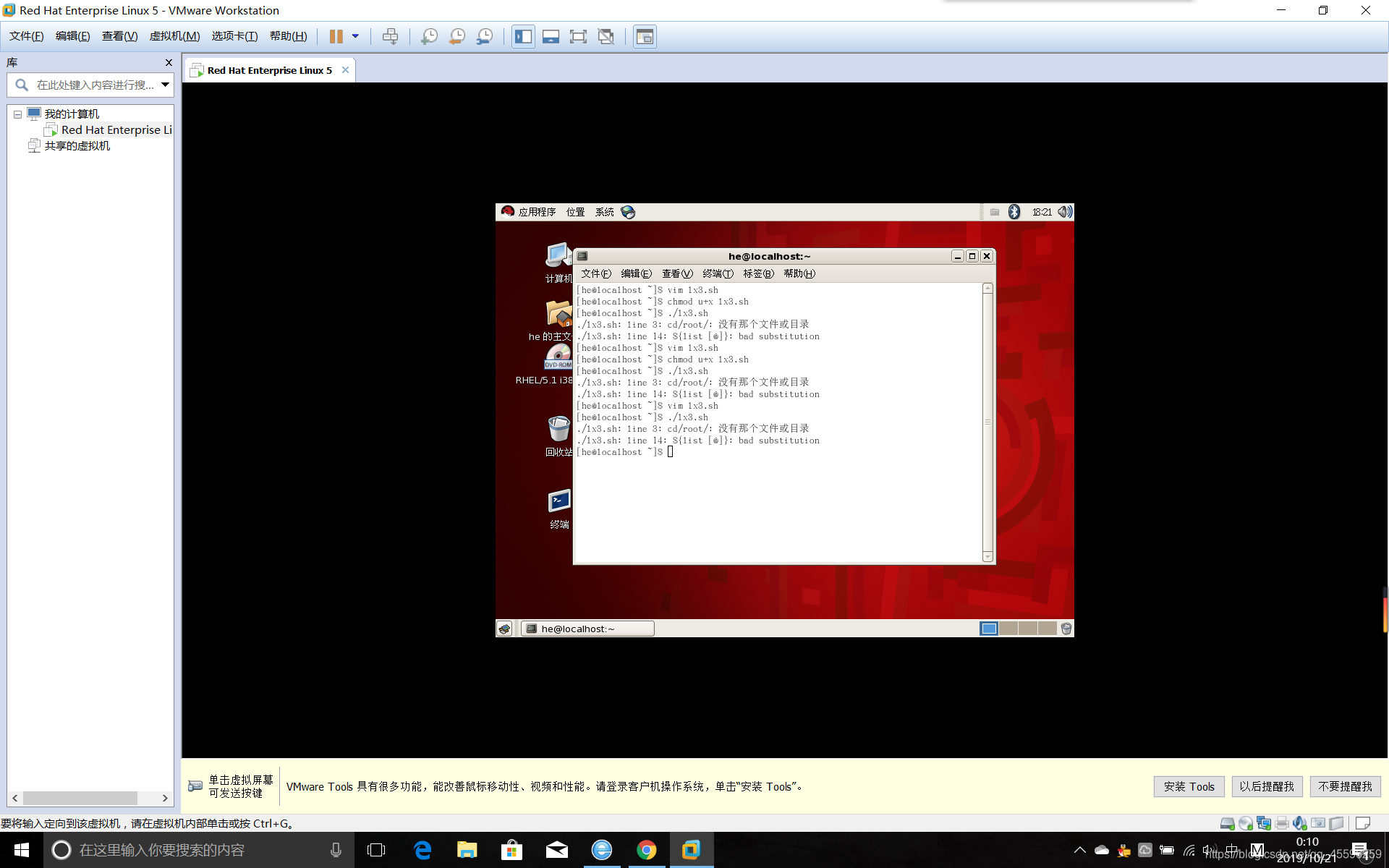
Task: Take a snapshot of this virtual machine
Action: pos(429,36)
